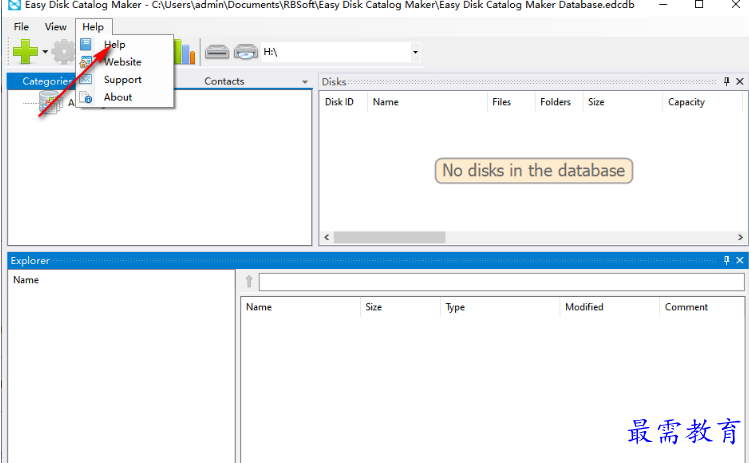
Task: Maximize the Easy Disk Catalog Maker window
Action: click(x=699, y=5)
